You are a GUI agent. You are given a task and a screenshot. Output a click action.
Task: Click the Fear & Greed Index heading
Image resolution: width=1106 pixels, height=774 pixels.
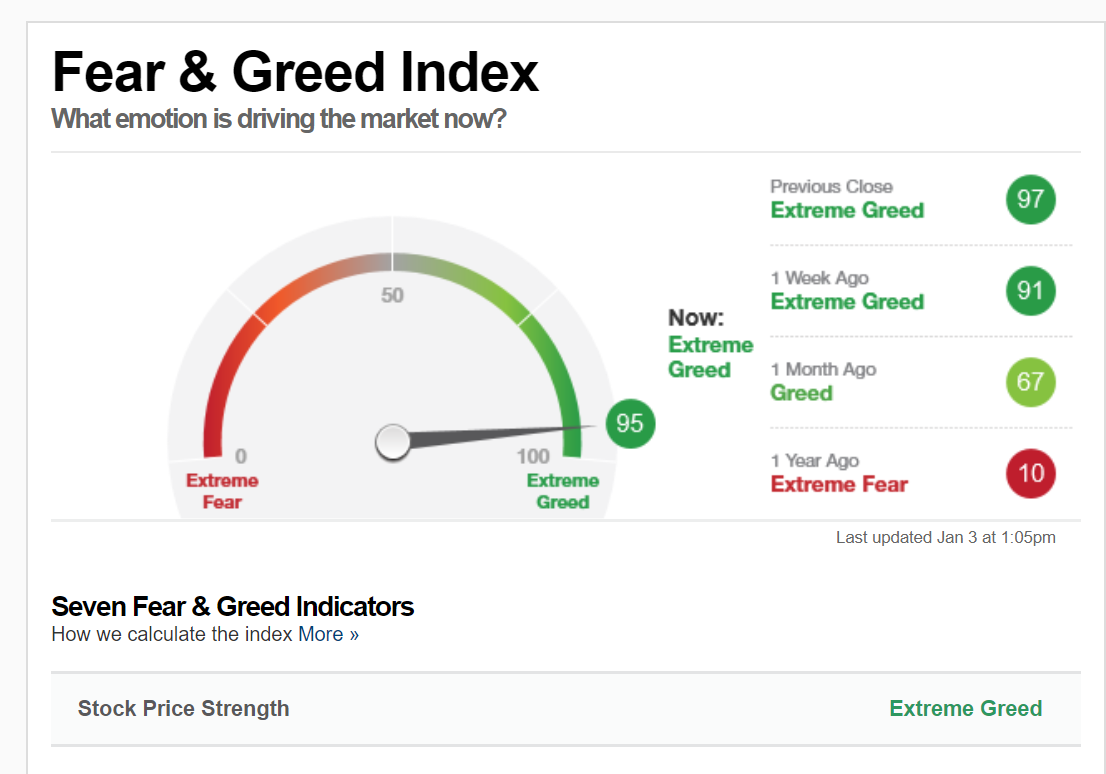click(295, 71)
